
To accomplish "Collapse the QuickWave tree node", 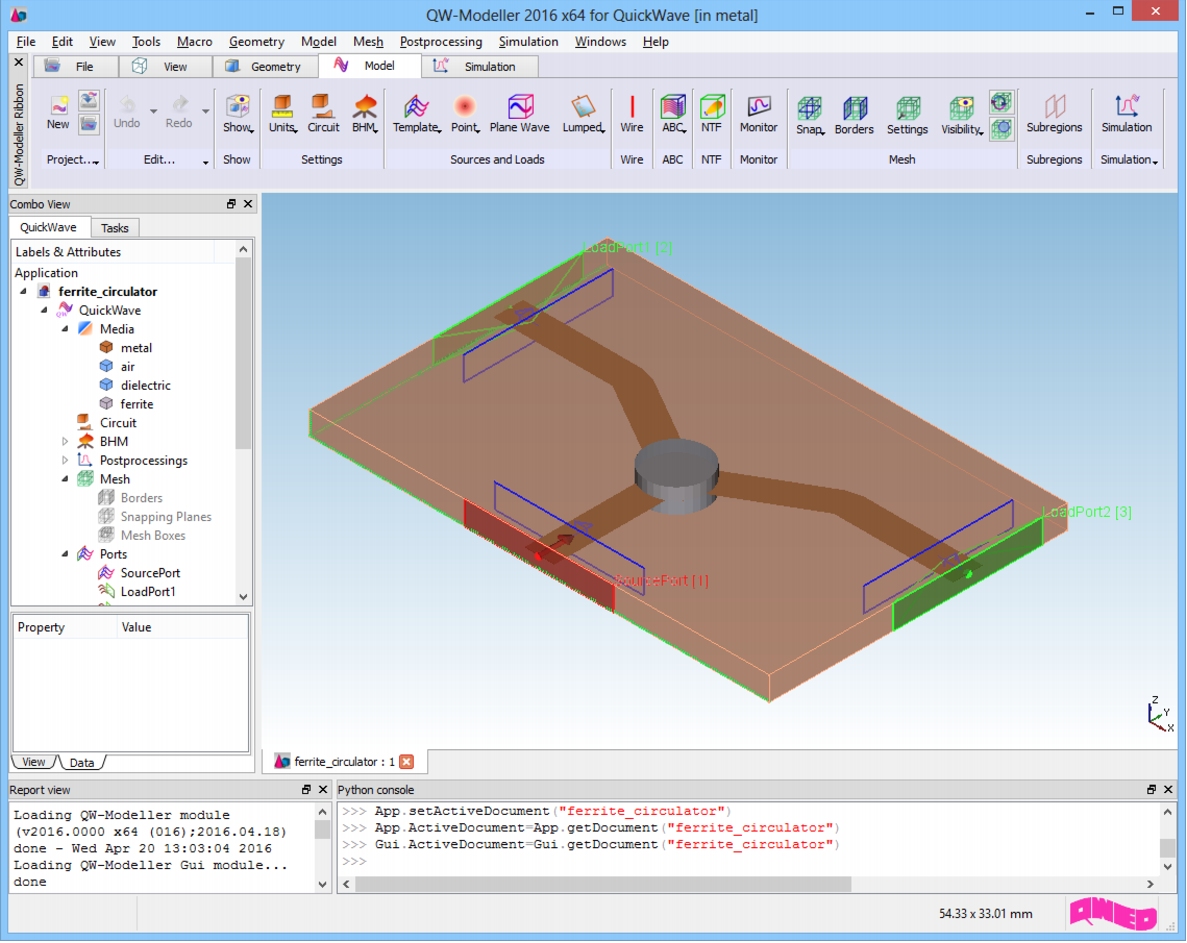I will [44, 310].
